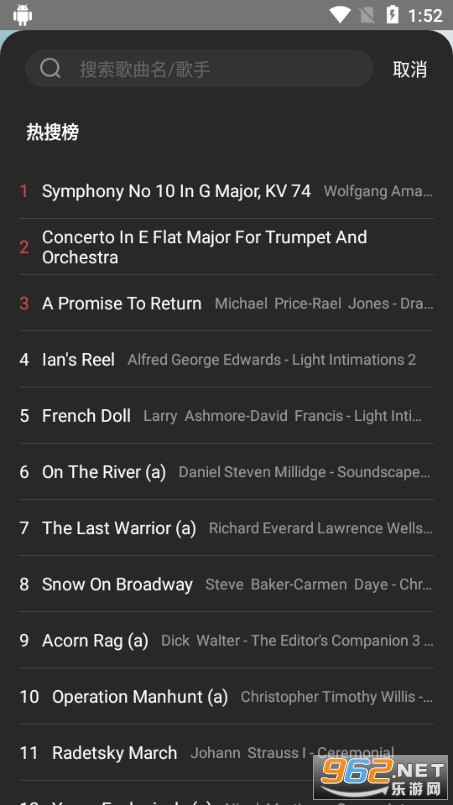
Task: Open On The River (a) entry
Action: click(x=226, y=472)
